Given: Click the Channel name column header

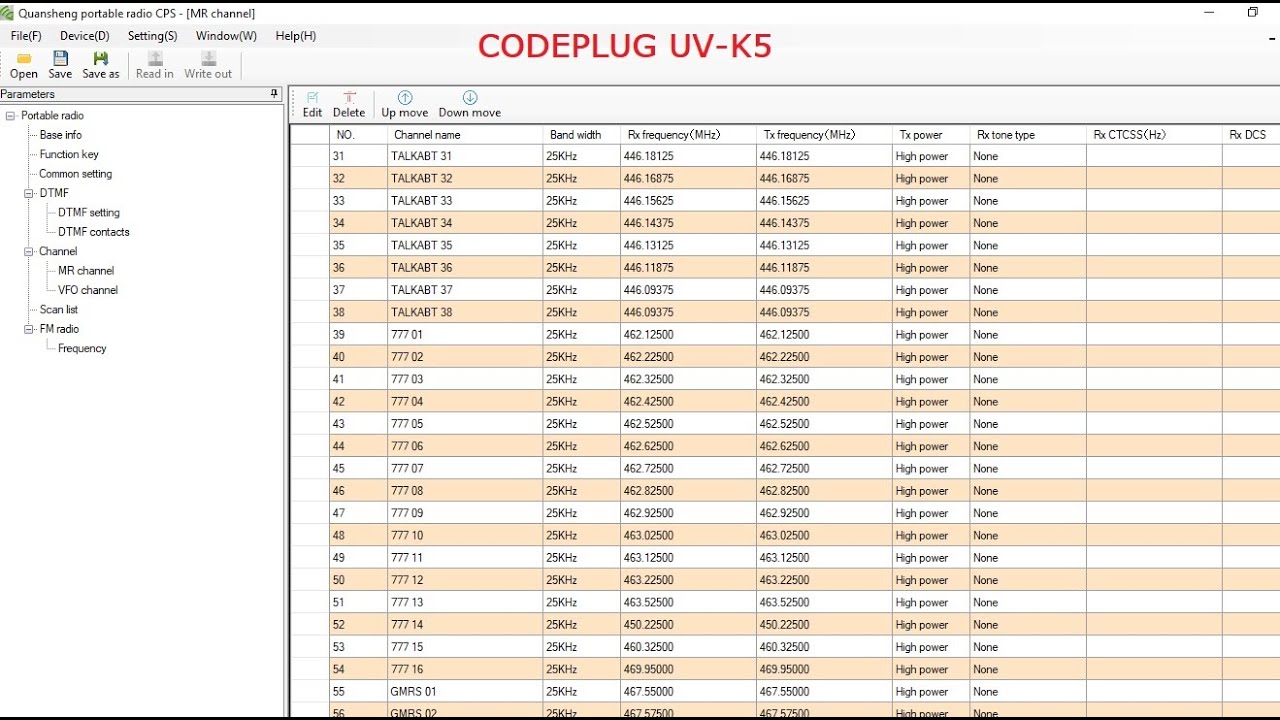Looking at the screenshot, I should pos(465,135).
